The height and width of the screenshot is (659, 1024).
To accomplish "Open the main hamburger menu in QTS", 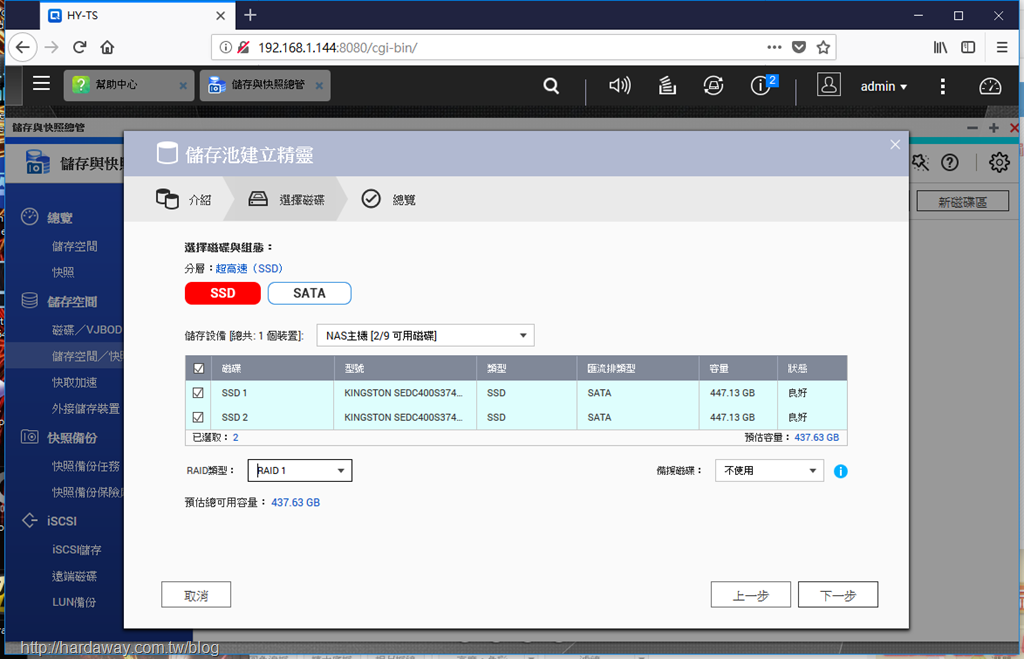I will [41, 84].
